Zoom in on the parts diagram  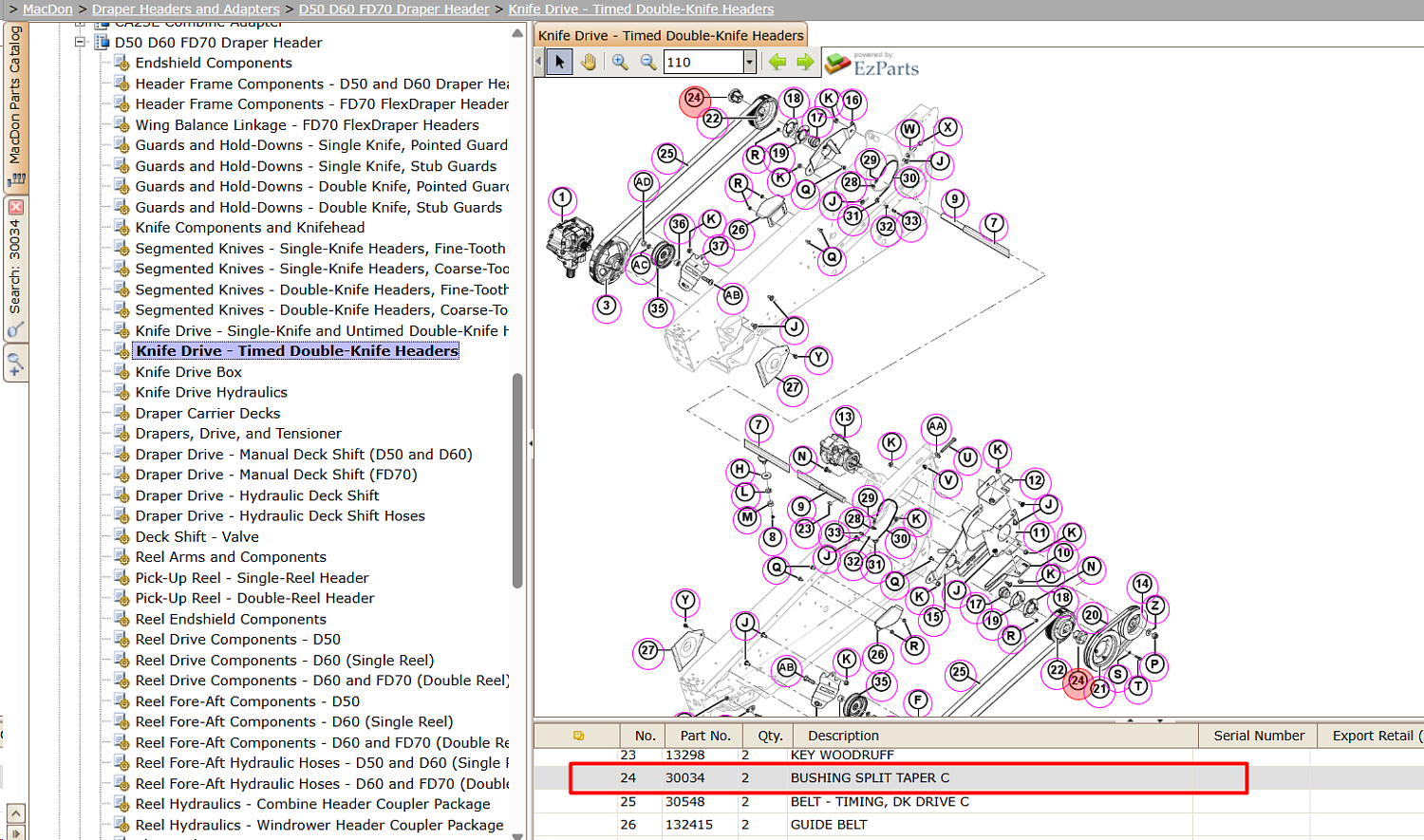(x=620, y=63)
